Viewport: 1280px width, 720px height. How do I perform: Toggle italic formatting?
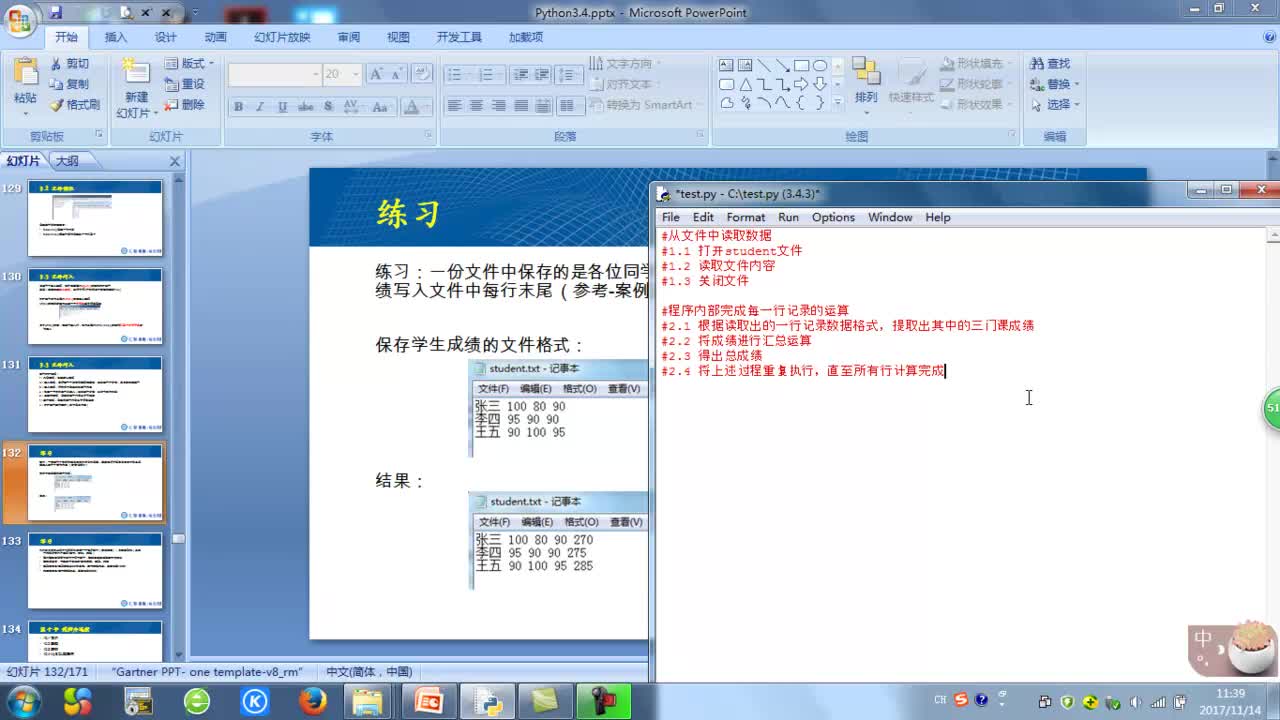pos(259,105)
